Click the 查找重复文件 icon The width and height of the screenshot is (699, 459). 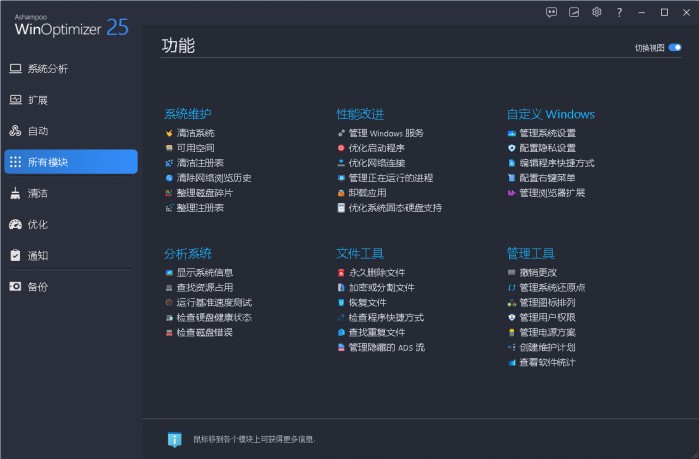tap(341, 332)
